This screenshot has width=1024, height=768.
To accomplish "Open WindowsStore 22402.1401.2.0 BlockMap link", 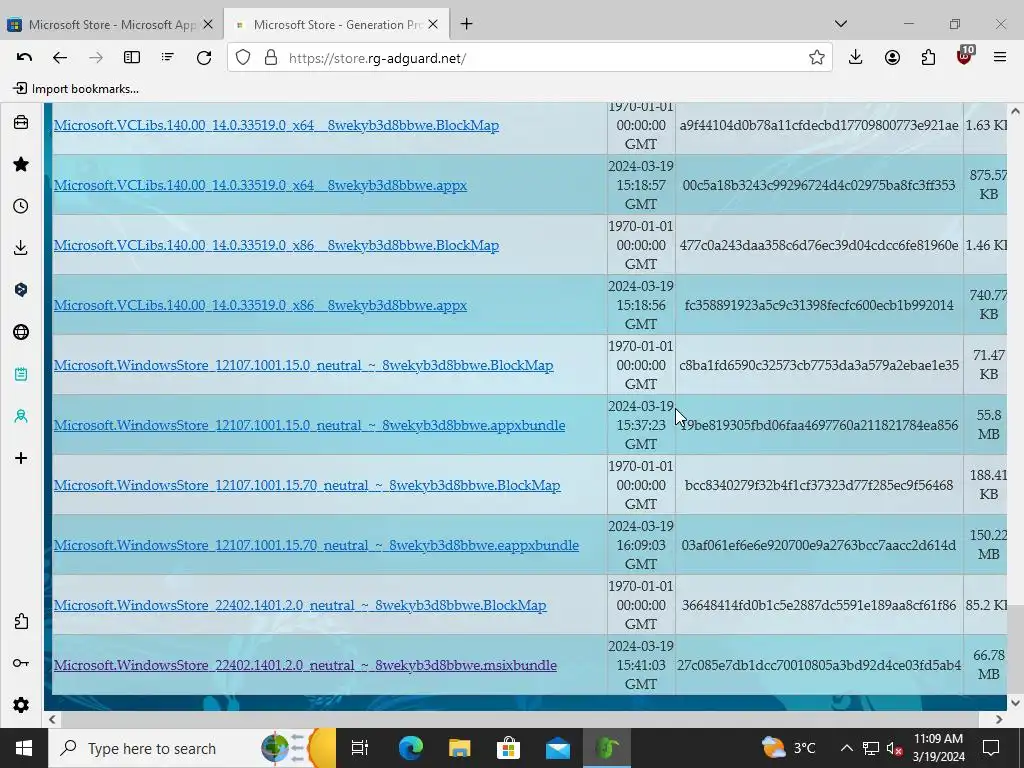I will [x=300, y=605].
